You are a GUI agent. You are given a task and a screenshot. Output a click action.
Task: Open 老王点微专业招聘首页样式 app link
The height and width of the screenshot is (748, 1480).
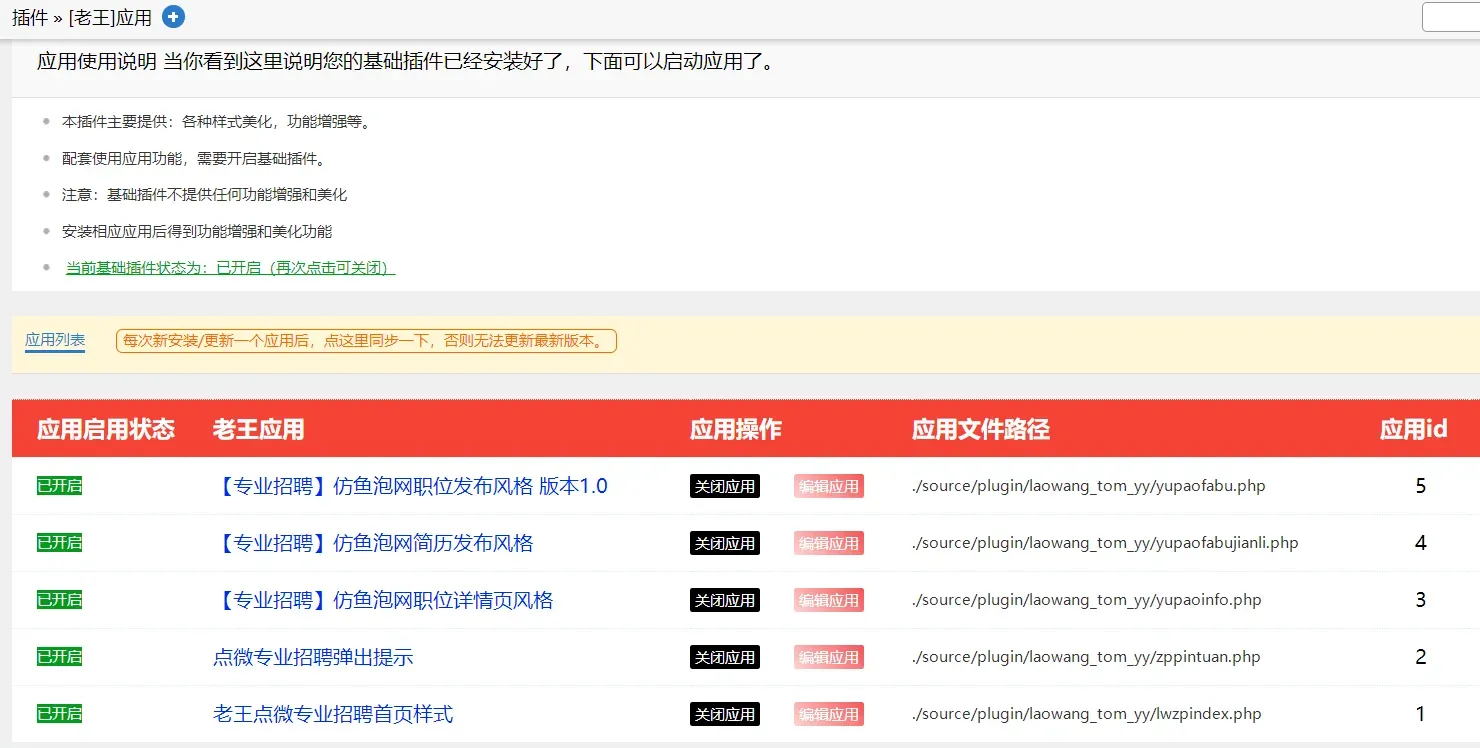[333, 714]
